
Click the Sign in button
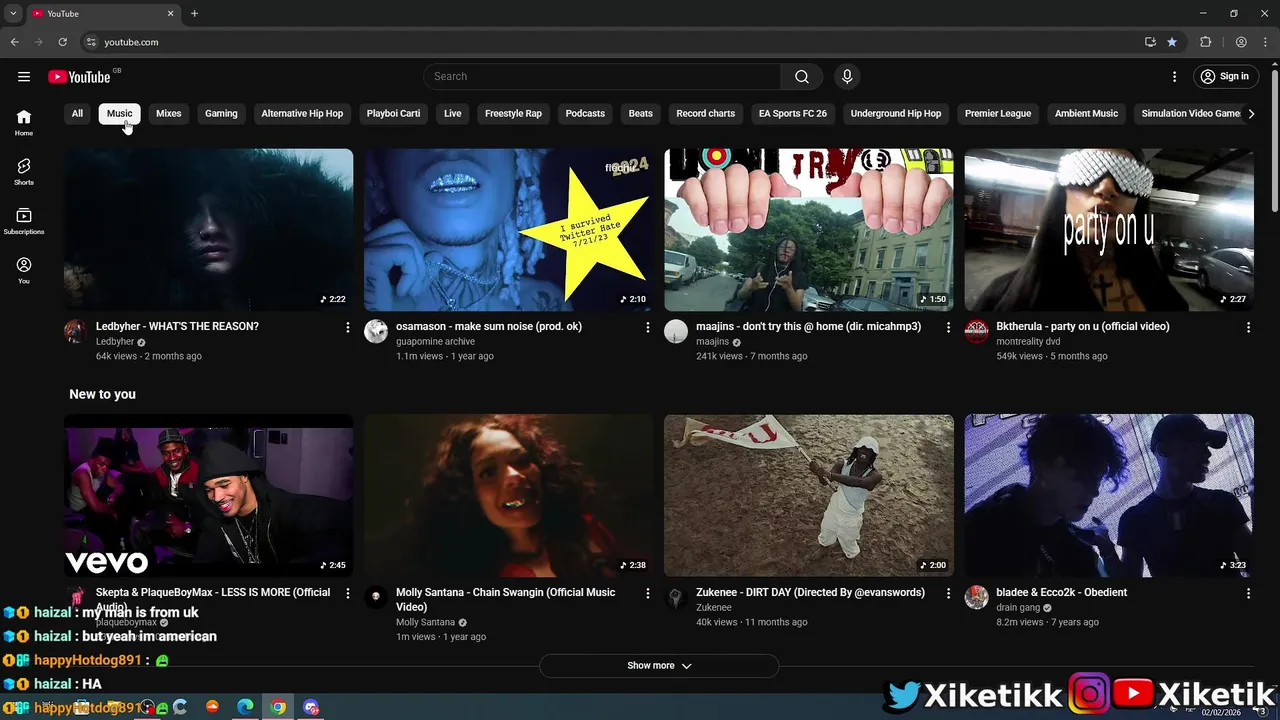[x=1225, y=77]
